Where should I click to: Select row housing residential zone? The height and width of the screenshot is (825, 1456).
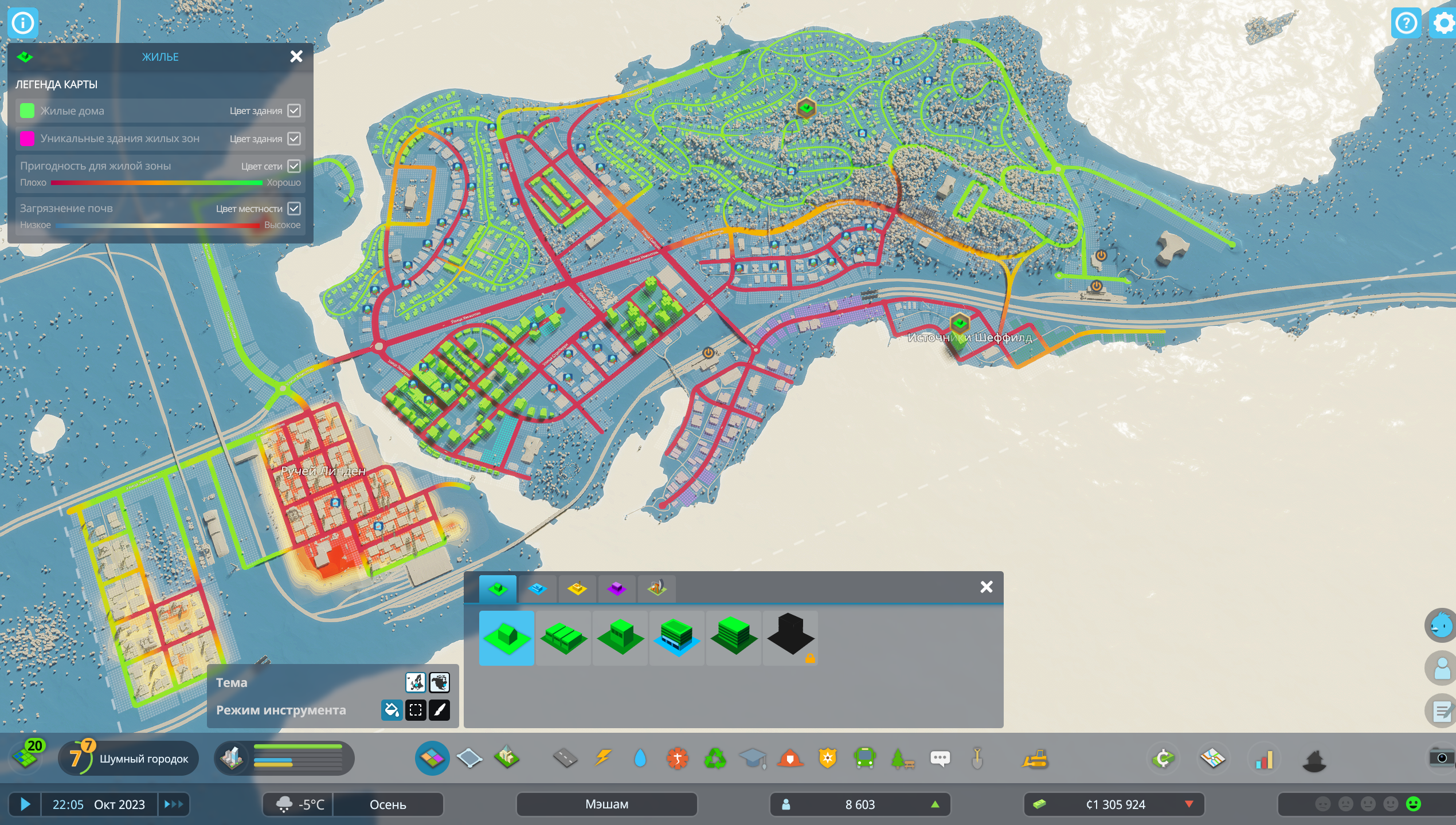click(x=563, y=638)
